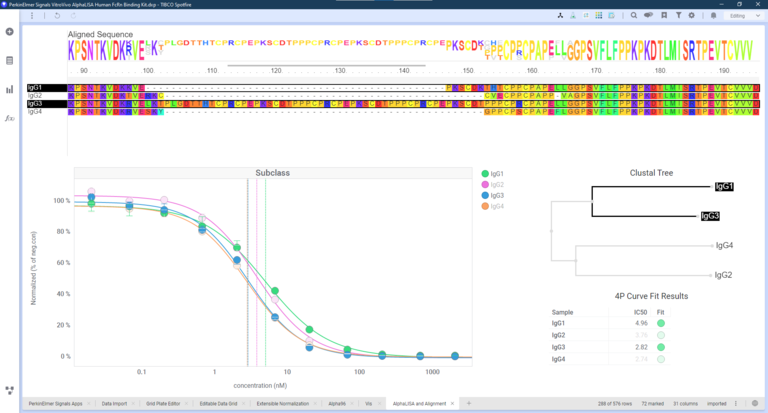Click the IgG4 sample in curve fit table
This screenshot has height=413, width=768.
[x=558, y=359]
